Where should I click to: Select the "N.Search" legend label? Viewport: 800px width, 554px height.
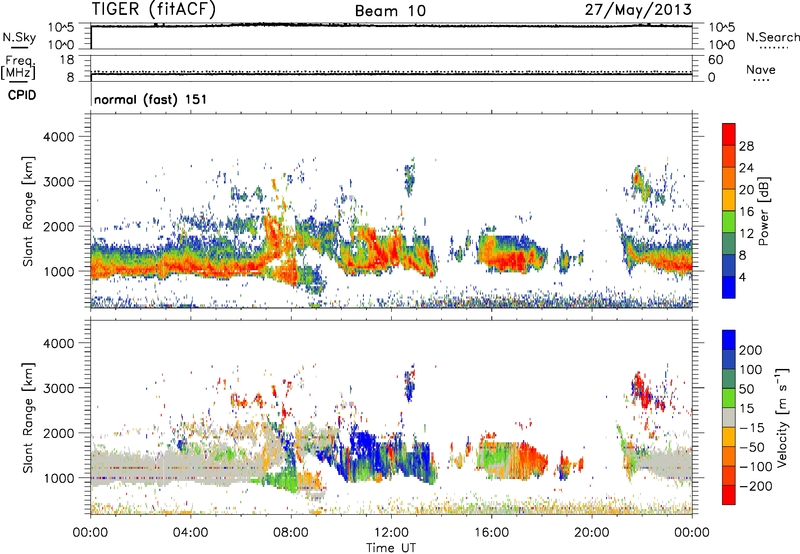[772, 37]
